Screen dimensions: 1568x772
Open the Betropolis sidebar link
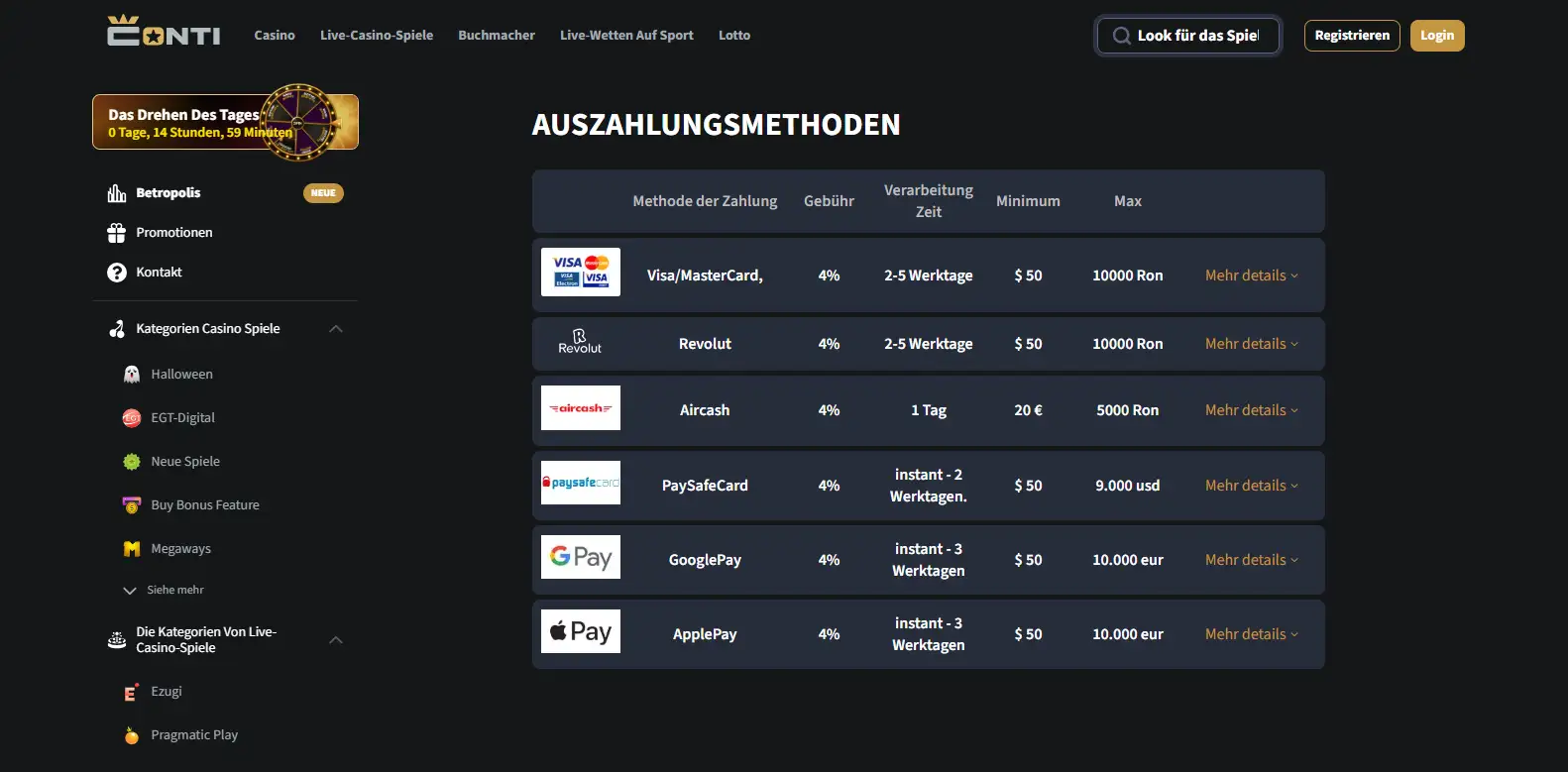(168, 193)
